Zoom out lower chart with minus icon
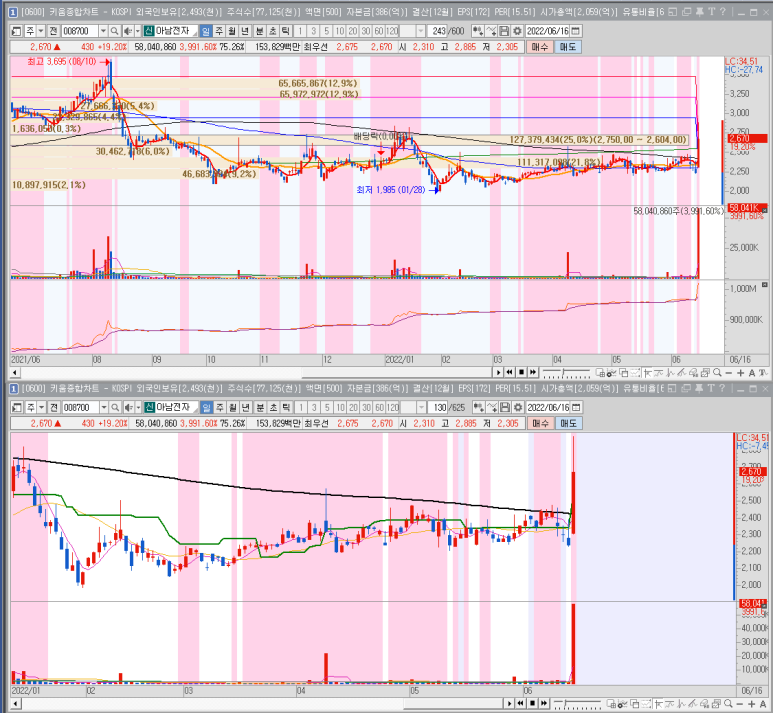Screen dimensions: 773x713 pyautogui.click(x=740, y=704)
